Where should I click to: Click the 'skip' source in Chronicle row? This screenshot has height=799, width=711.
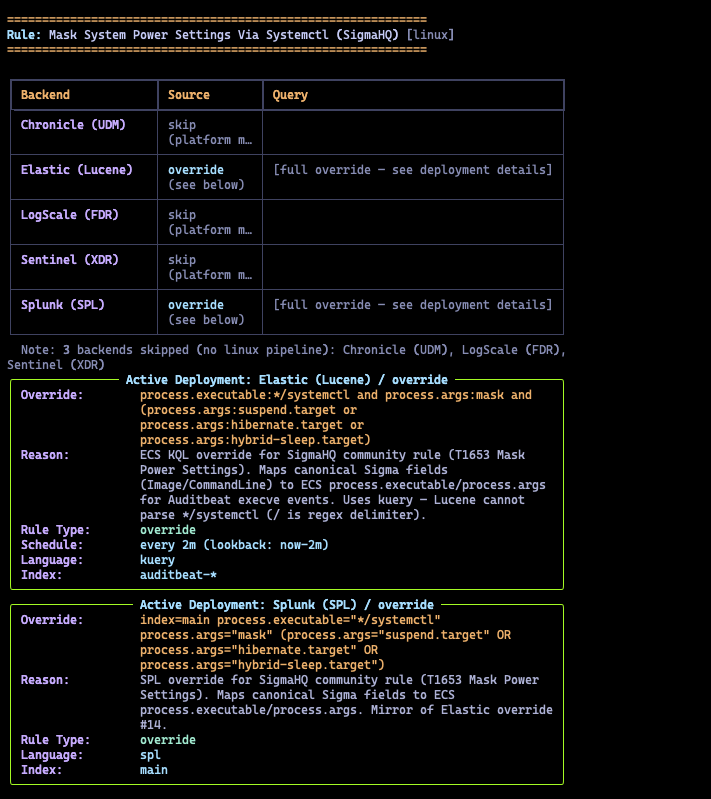[182, 125]
